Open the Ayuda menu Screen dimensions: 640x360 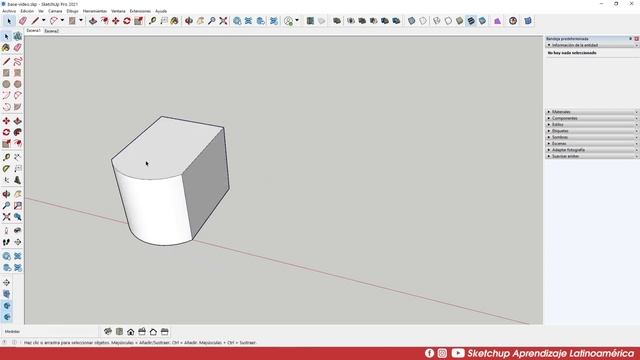click(161, 11)
